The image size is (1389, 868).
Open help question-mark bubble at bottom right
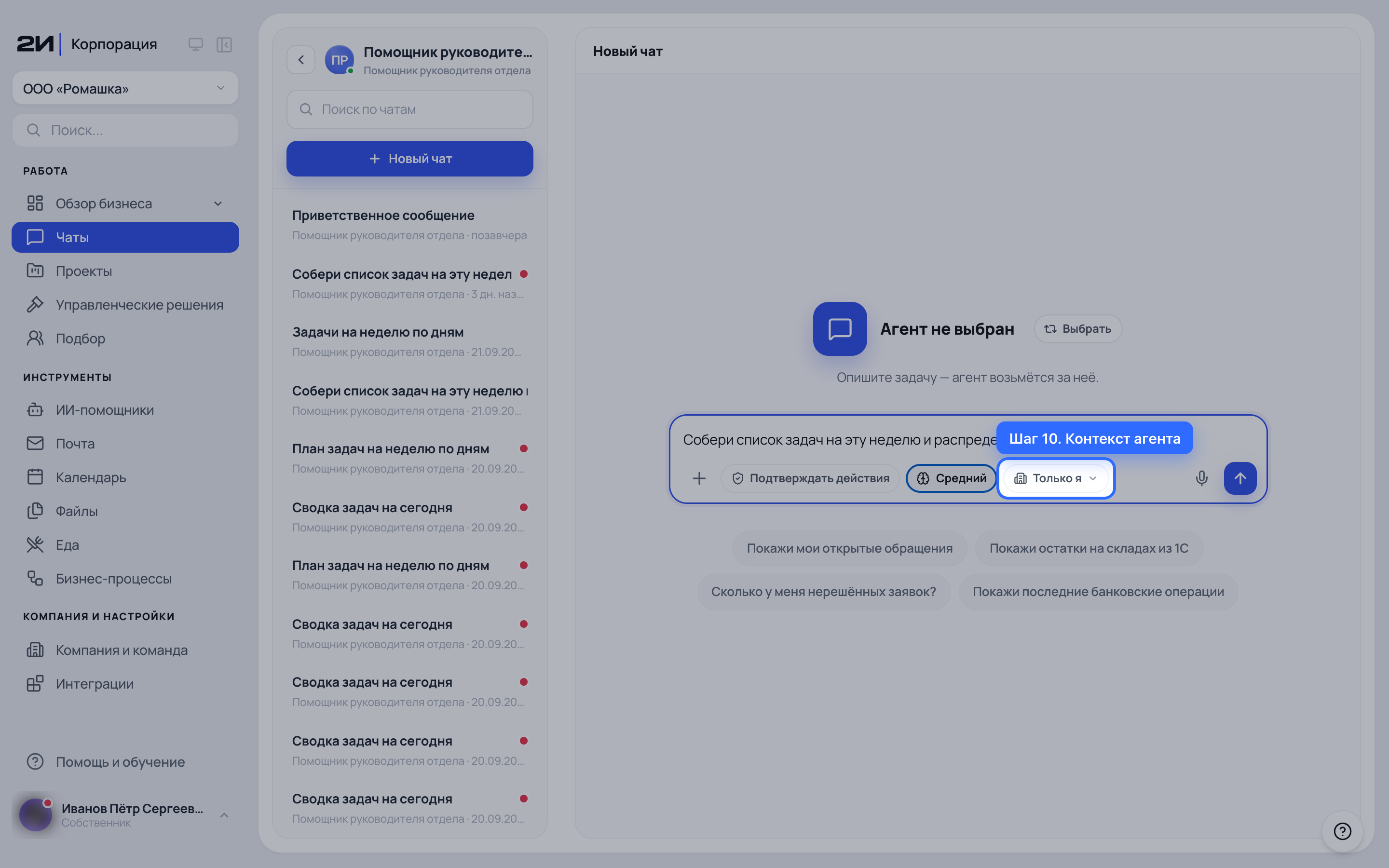(x=1342, y=831)
